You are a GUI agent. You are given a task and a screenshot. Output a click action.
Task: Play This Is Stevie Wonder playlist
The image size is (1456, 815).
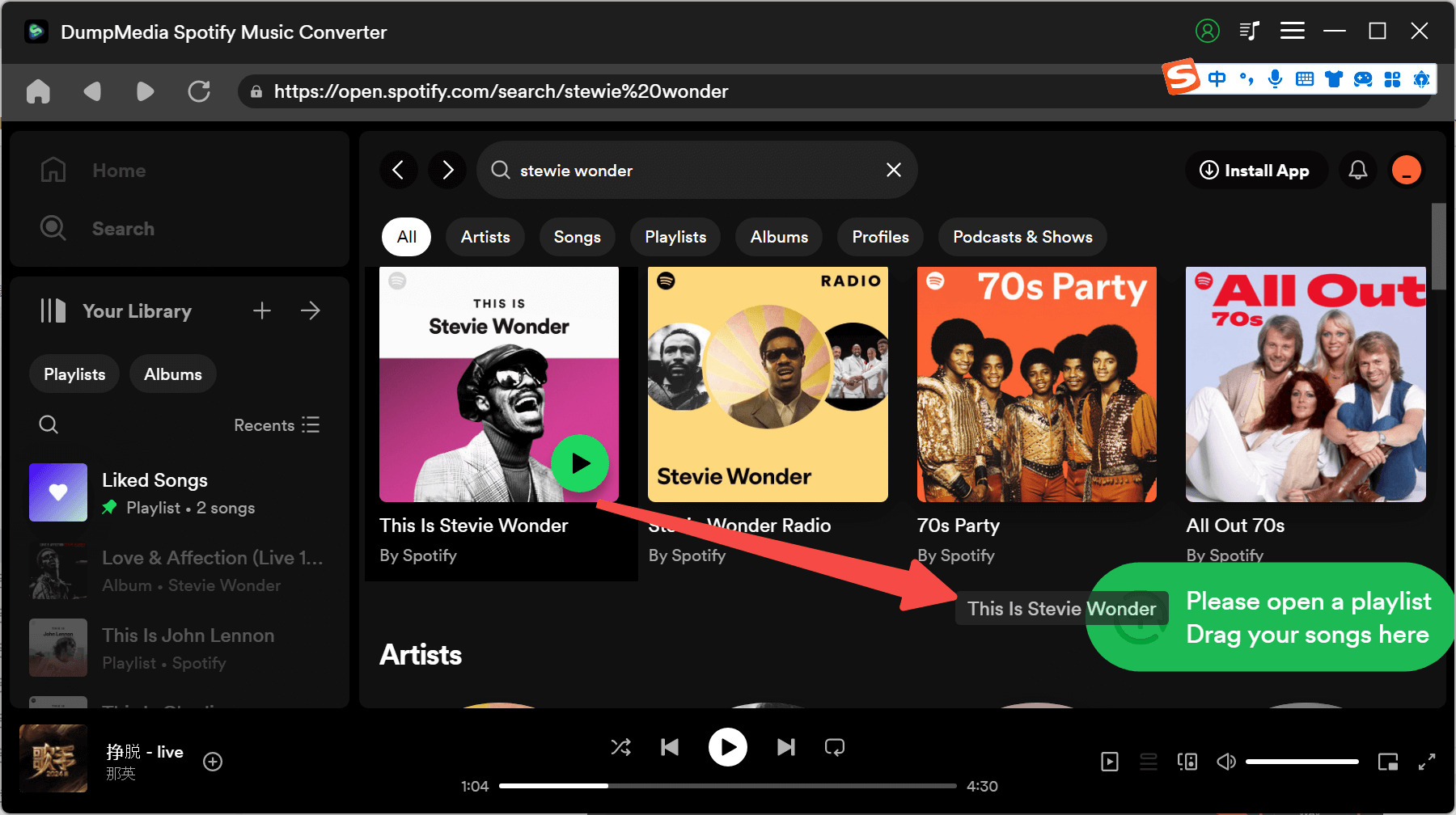pyautogui.click(x=580, y=463)
